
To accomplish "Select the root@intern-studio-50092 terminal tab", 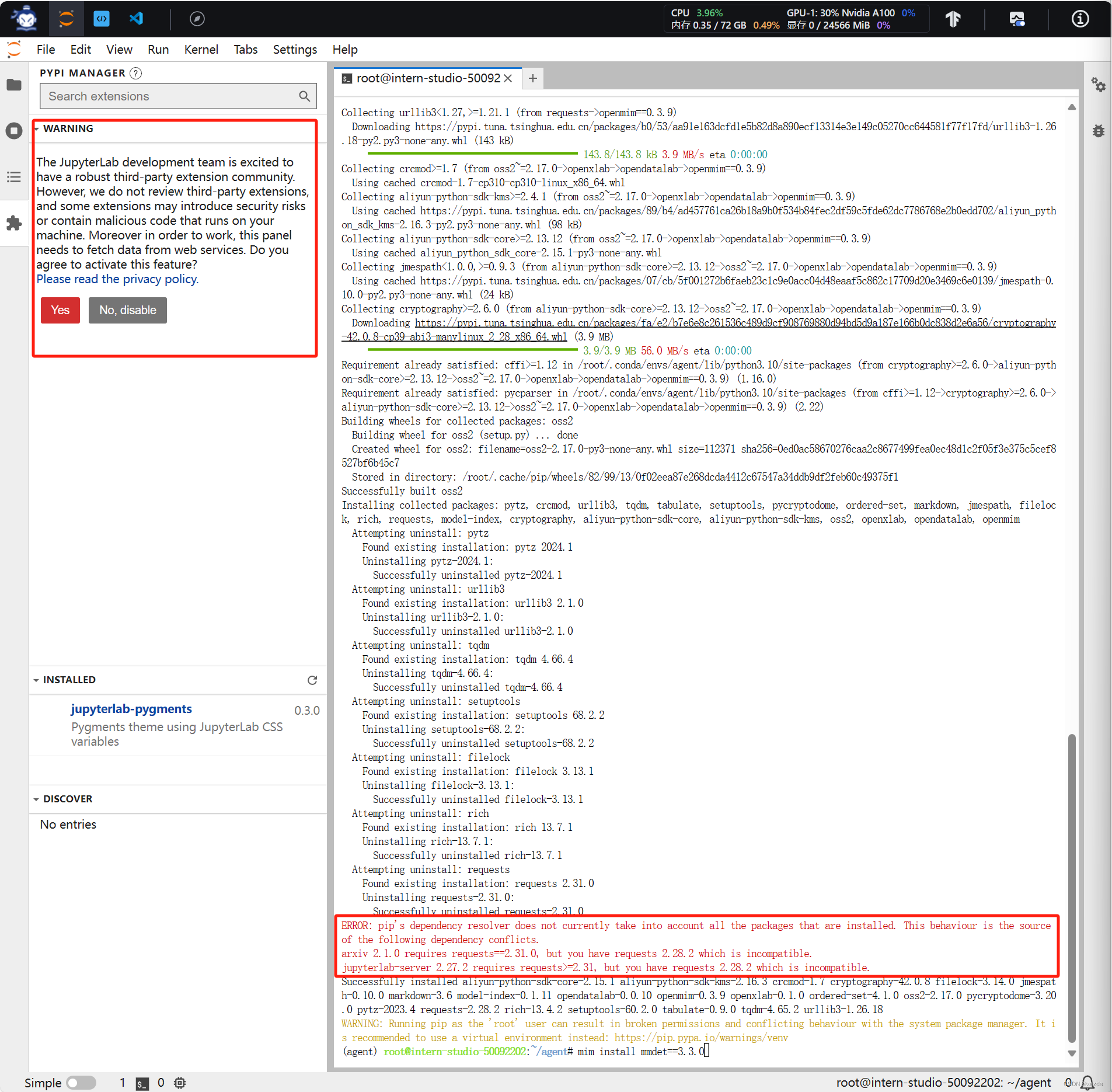I will [428, 78].
